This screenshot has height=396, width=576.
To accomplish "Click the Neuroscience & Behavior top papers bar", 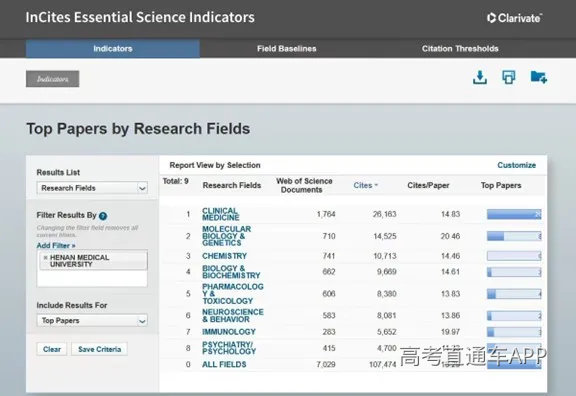I will coord(514,316).
